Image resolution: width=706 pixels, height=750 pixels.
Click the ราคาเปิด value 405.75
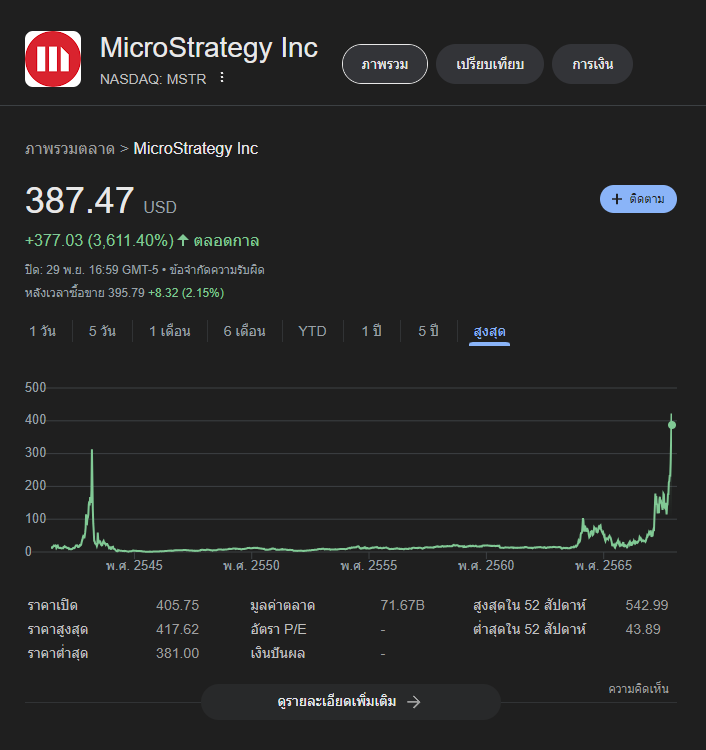tap(177, 605)
